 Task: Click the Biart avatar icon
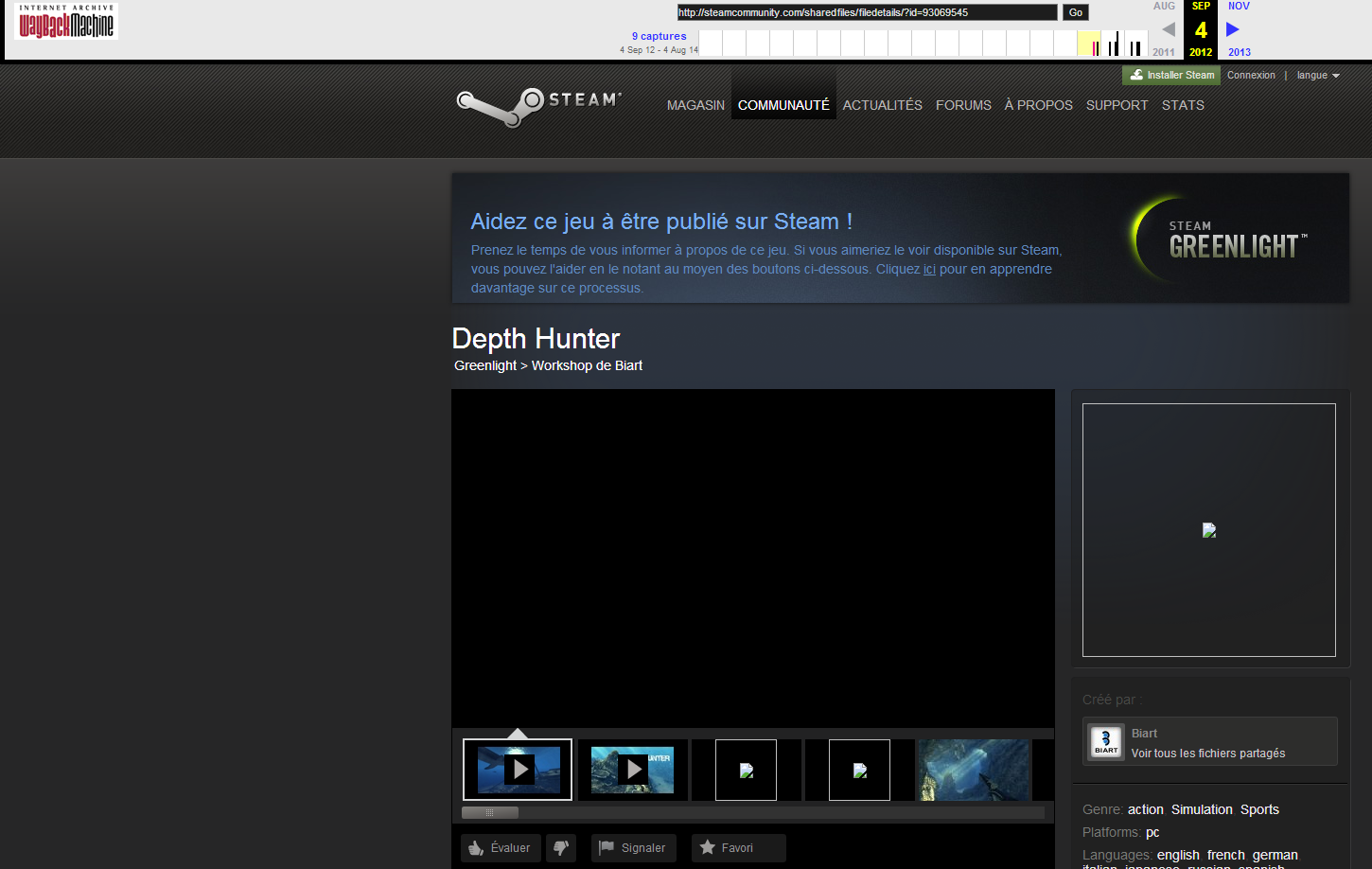(x=1106, y=742)
